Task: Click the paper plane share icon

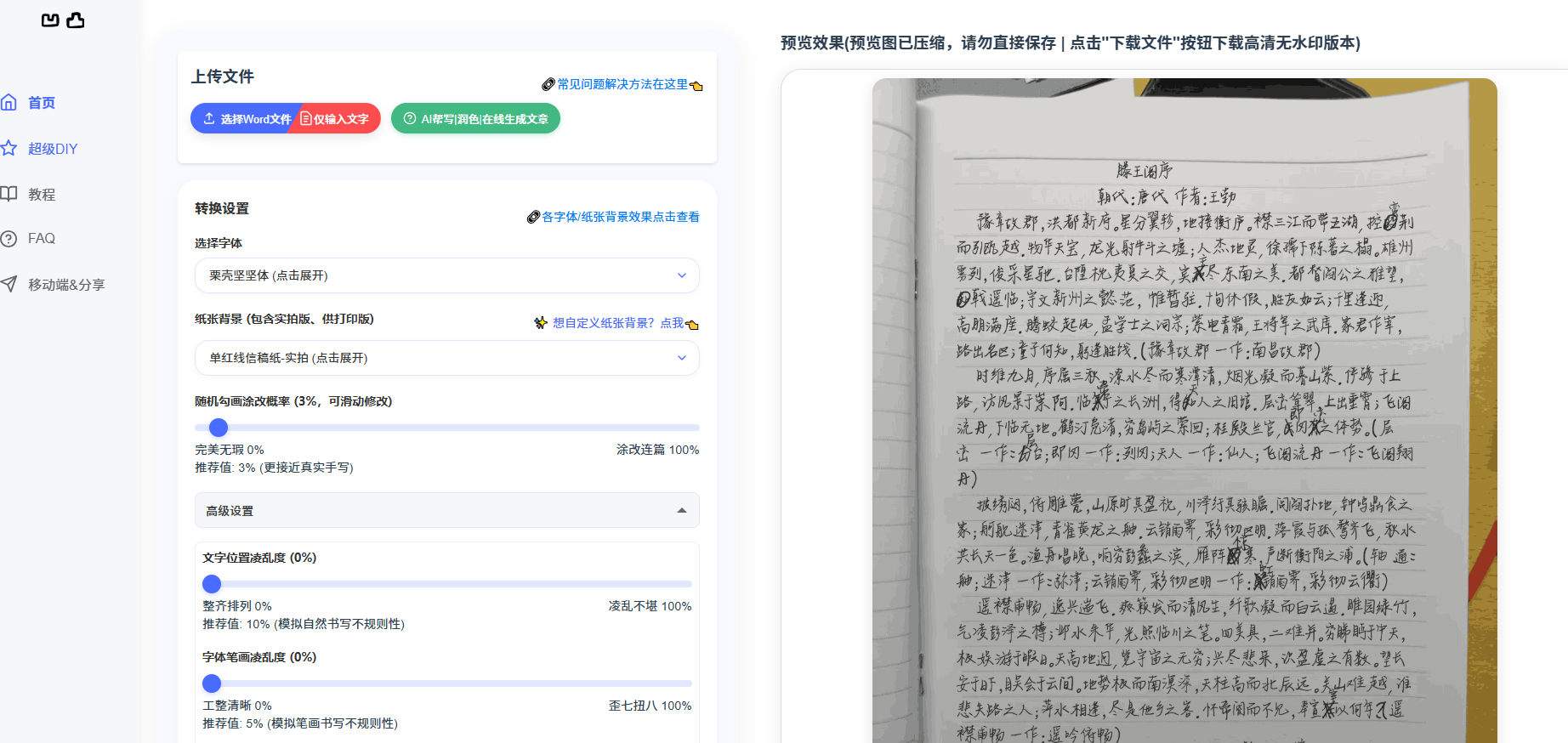Action: point(9,284)
